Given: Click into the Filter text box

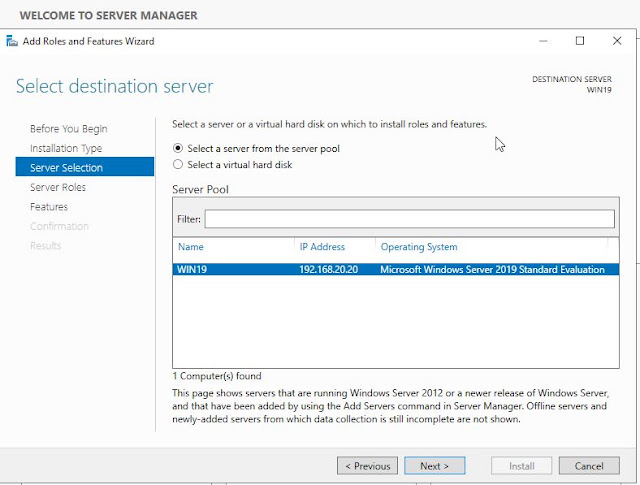Looking at the screenshot, I should 409,219.
